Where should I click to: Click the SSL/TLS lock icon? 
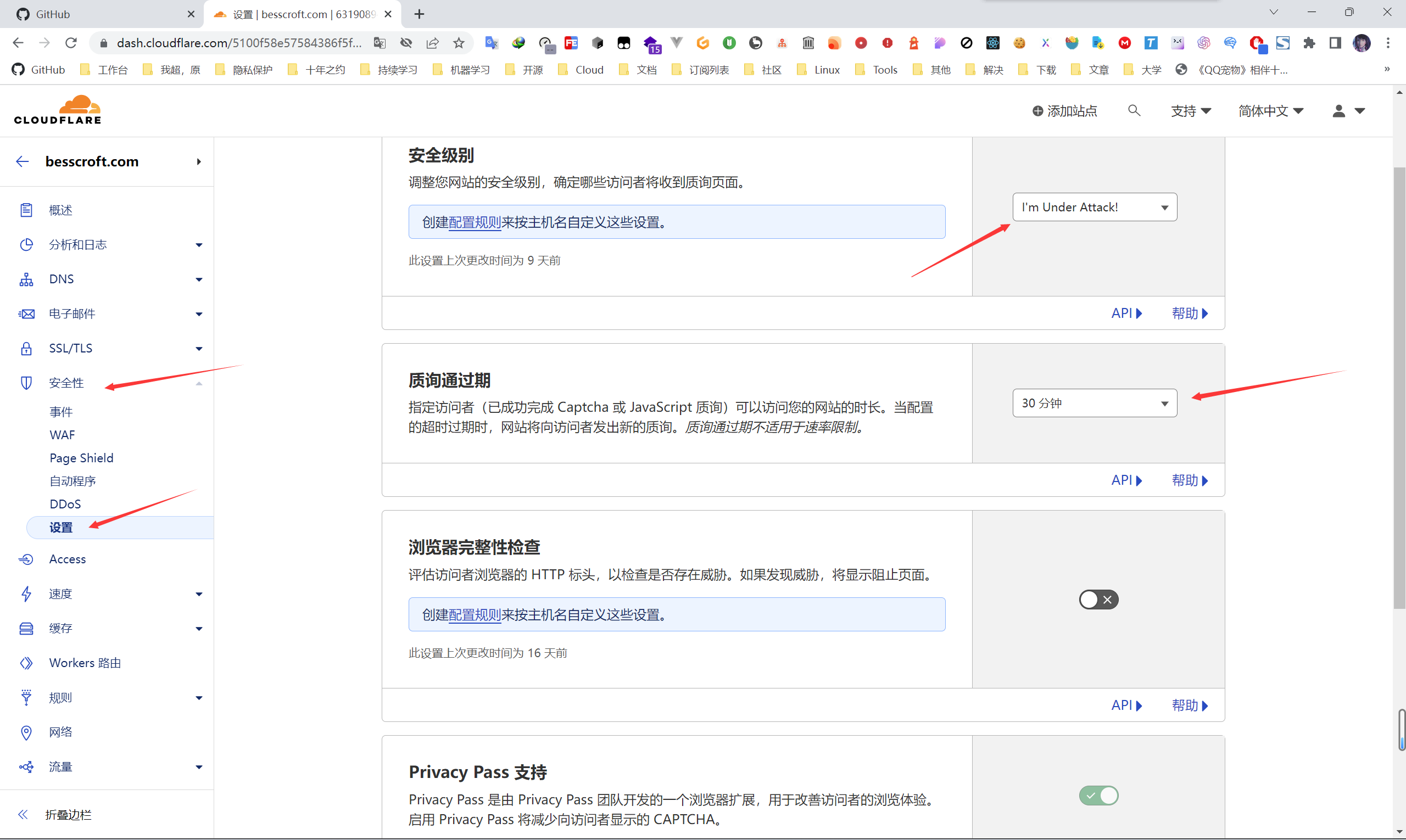coord(26,348)
